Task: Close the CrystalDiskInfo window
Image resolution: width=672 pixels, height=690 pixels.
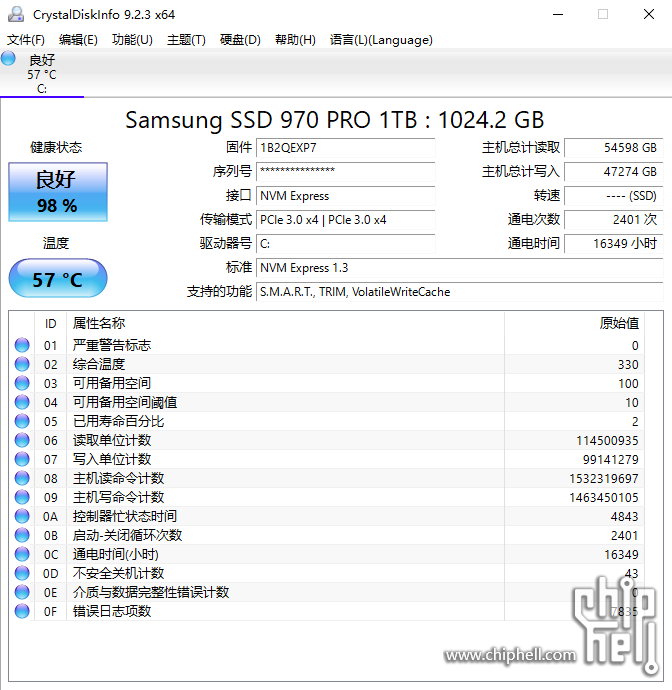Action: tap(649, 14)
